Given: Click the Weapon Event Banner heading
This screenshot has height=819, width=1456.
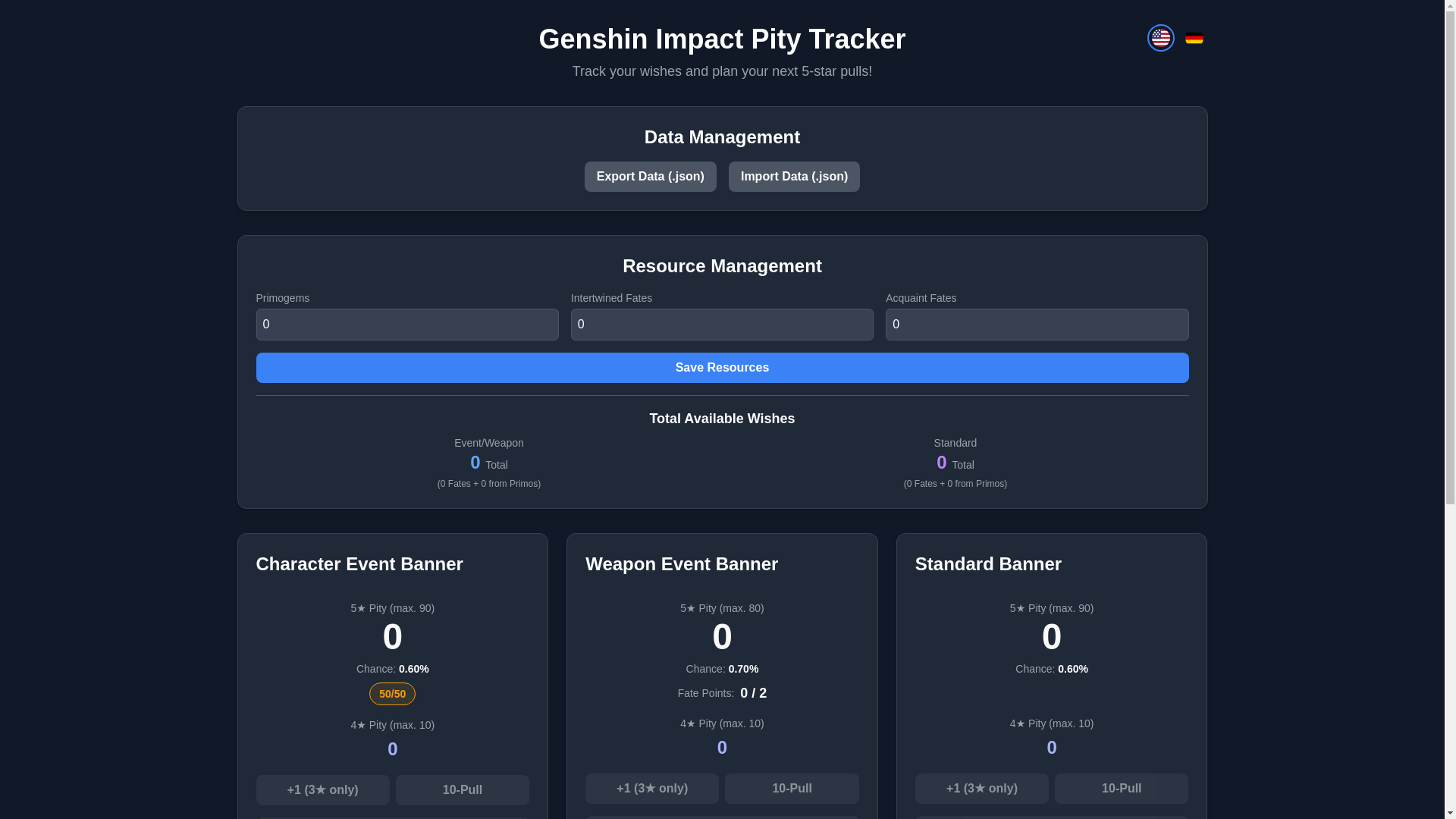Looking at the screenshot, I should click(682, 564).
